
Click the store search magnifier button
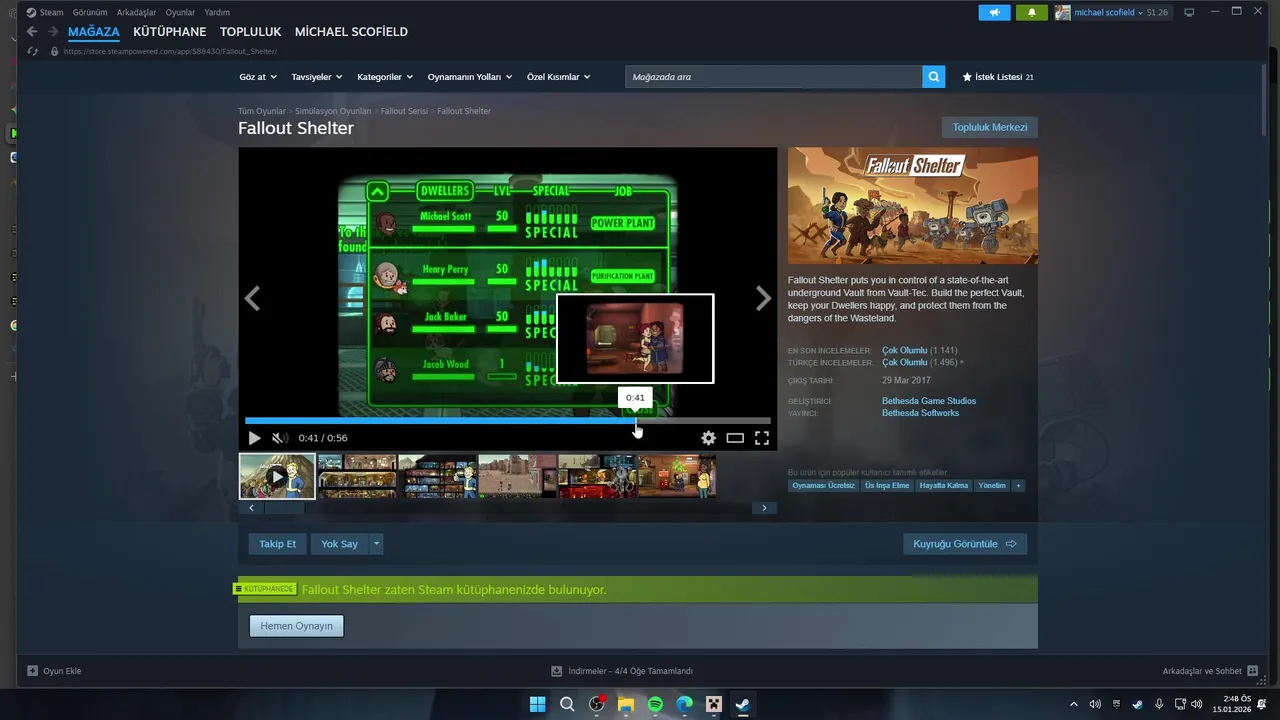coord(933,76)
